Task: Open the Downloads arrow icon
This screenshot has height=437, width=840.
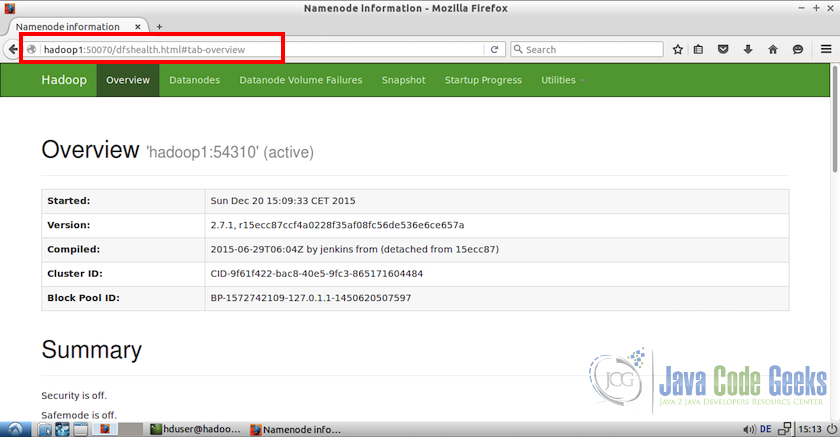Action: pyautogui.click(x=748, y=49)
